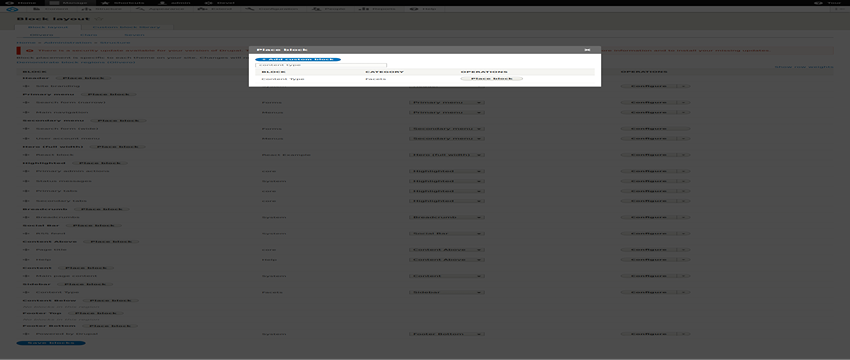Close the Place block dialog

tap(587, 49)
